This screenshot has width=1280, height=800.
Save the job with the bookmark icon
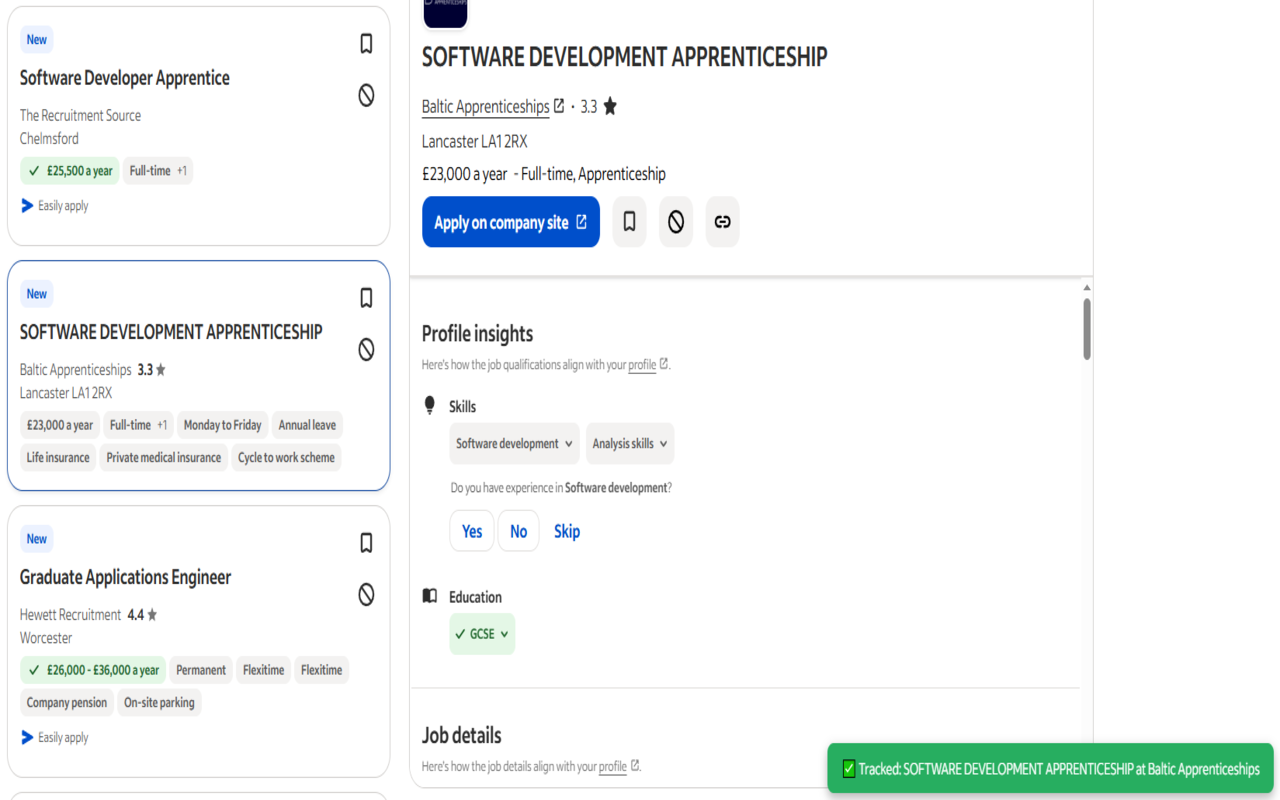point(629,221)
